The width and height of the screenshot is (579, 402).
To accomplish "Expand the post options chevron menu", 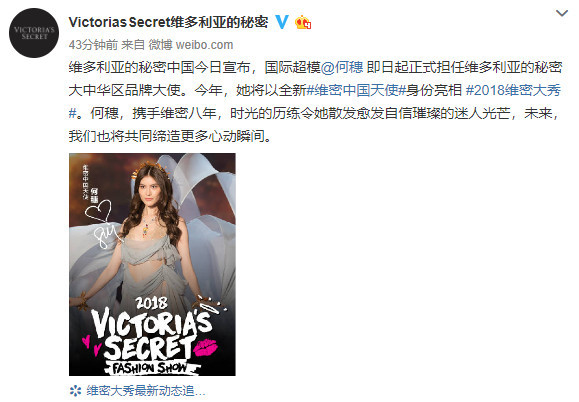I will pos(562,13).
